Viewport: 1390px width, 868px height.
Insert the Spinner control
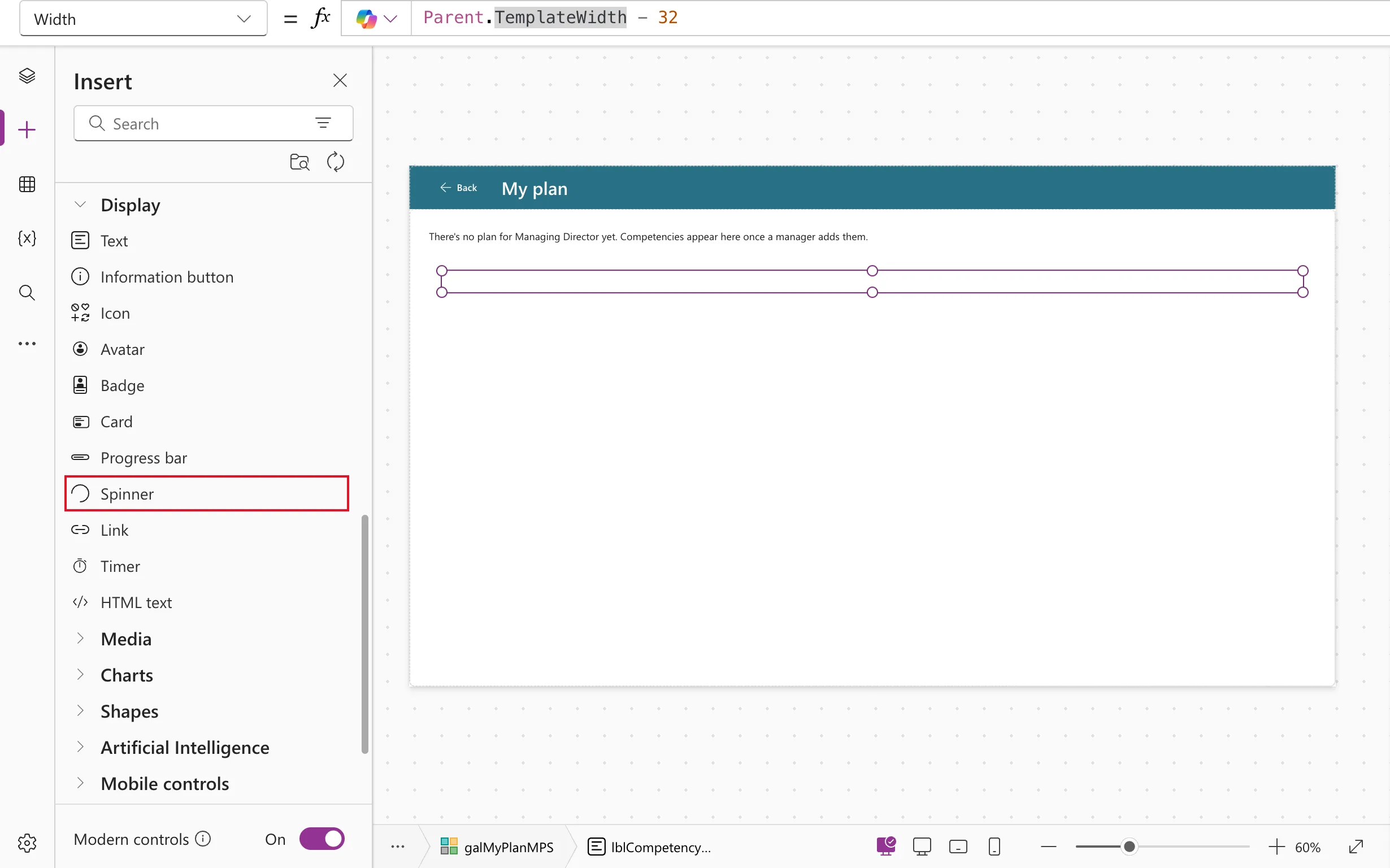[207, 494]
